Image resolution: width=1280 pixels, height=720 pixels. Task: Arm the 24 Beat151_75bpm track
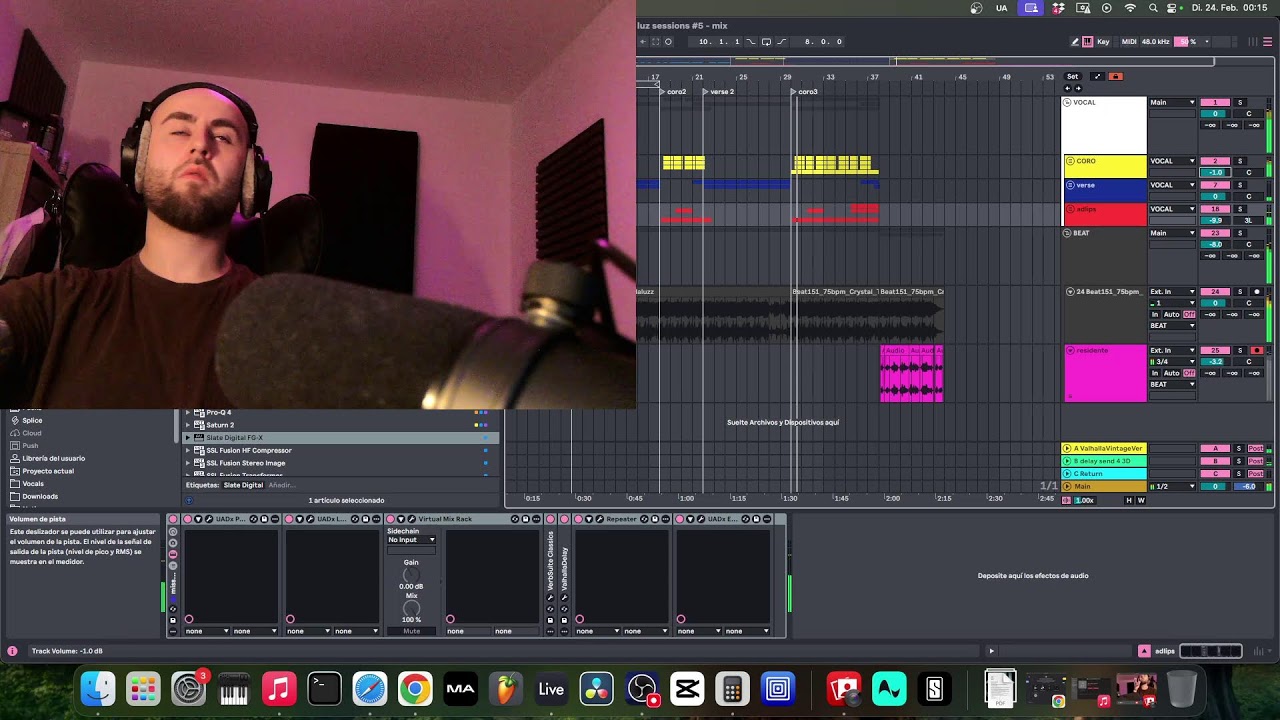click(x=1257, y=292)
